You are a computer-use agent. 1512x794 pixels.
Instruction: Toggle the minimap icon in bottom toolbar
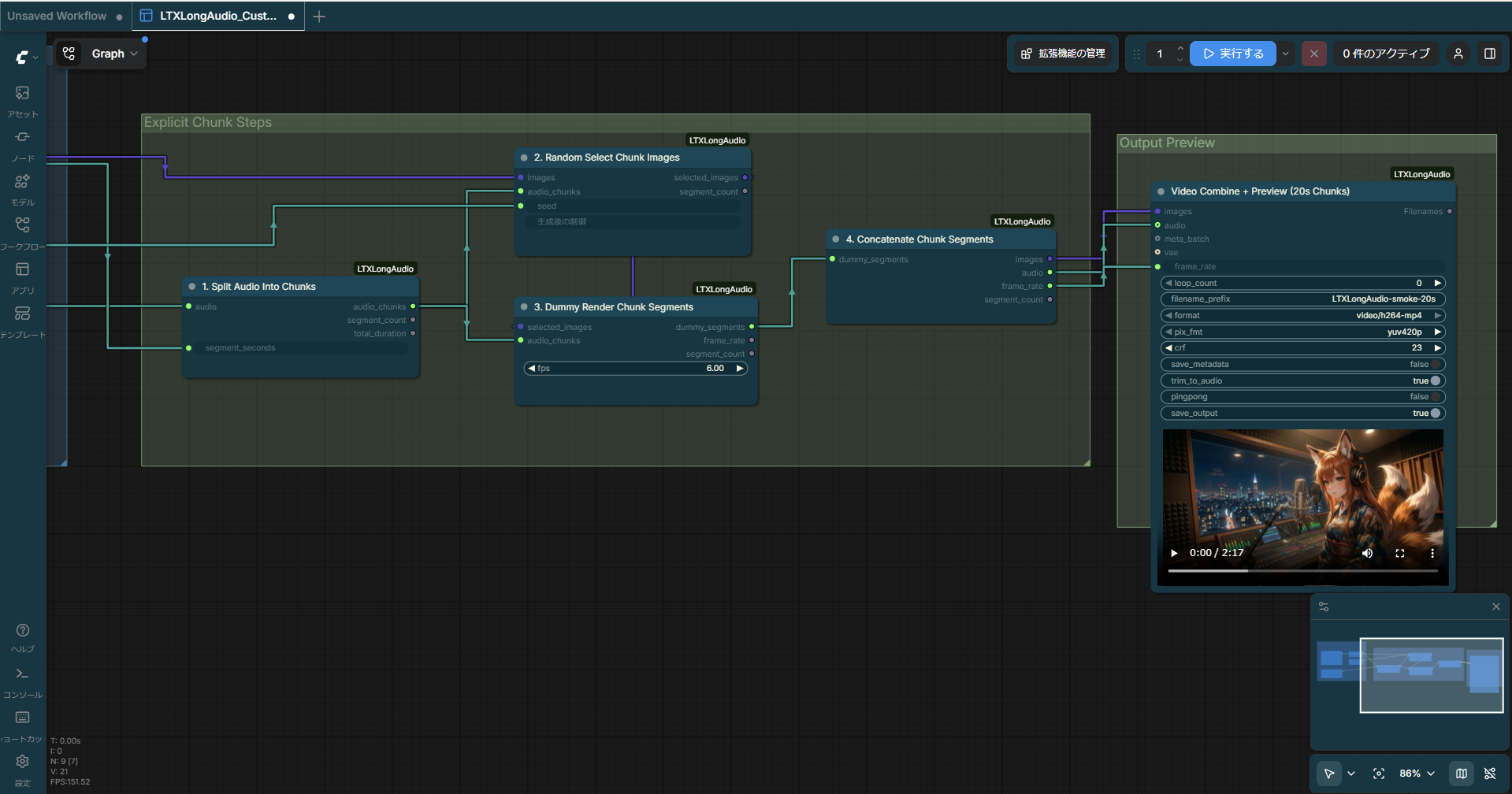click(x=1462, y=774)
